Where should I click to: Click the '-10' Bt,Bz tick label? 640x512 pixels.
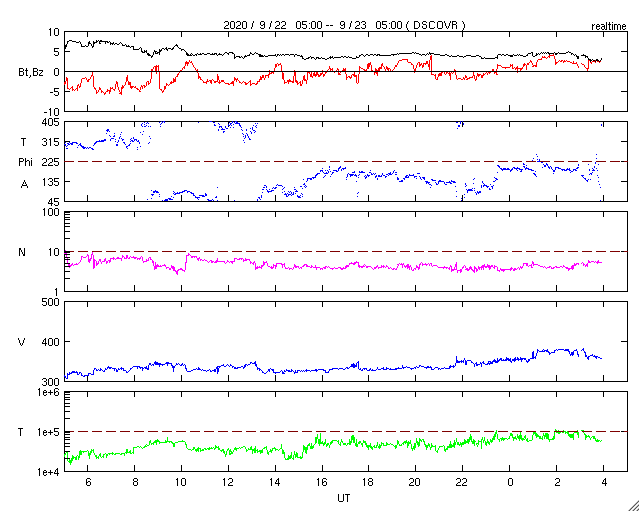(51, 112)
